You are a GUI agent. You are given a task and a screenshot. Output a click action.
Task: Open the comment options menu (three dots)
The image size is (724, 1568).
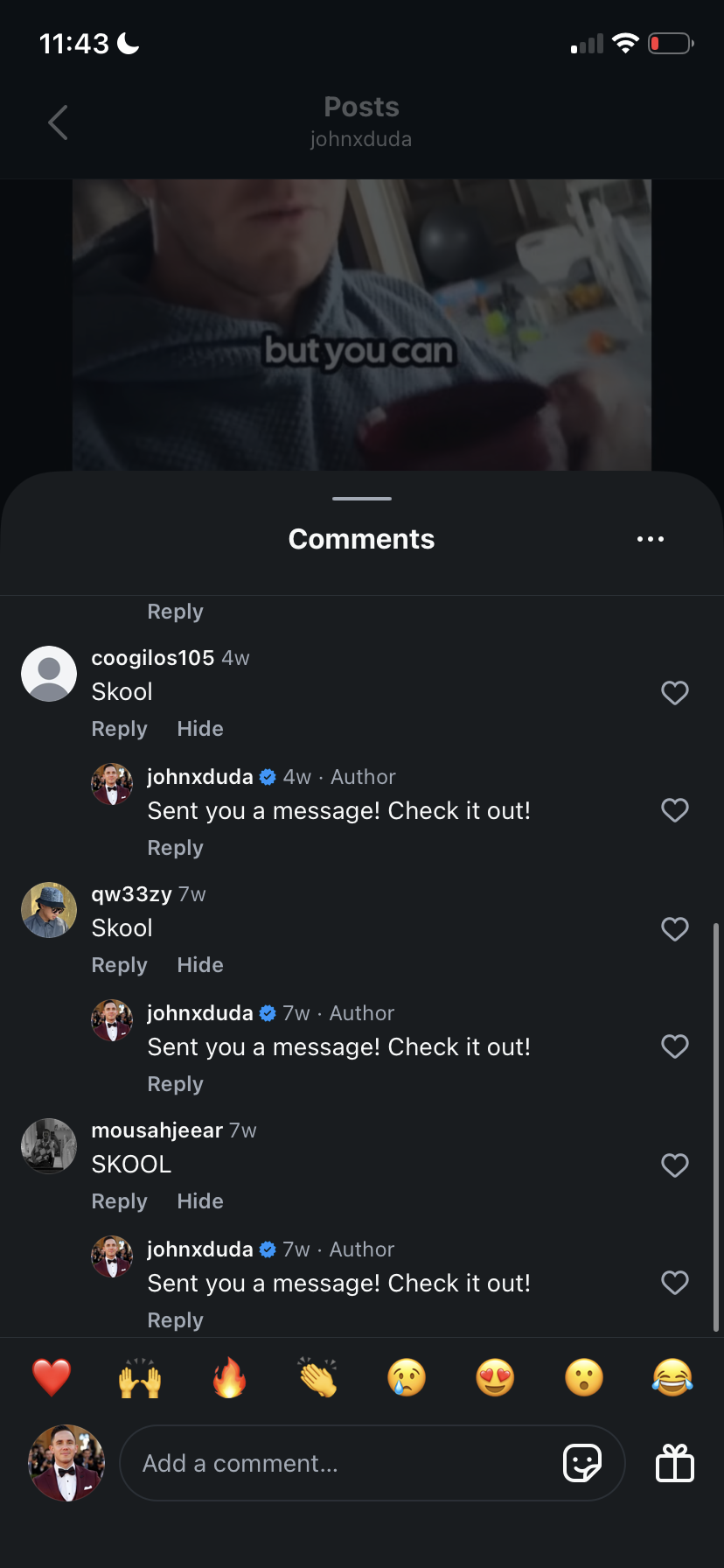pos(651,538)
